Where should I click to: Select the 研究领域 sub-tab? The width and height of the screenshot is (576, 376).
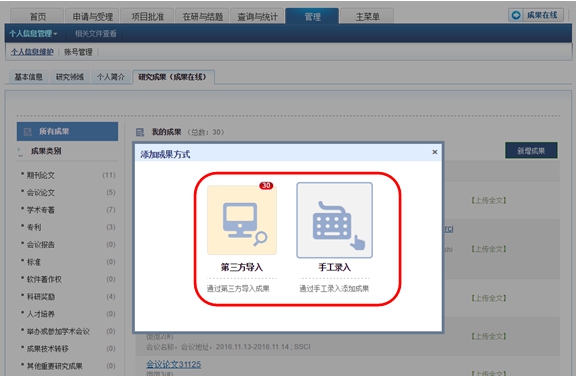coord(70,77)
